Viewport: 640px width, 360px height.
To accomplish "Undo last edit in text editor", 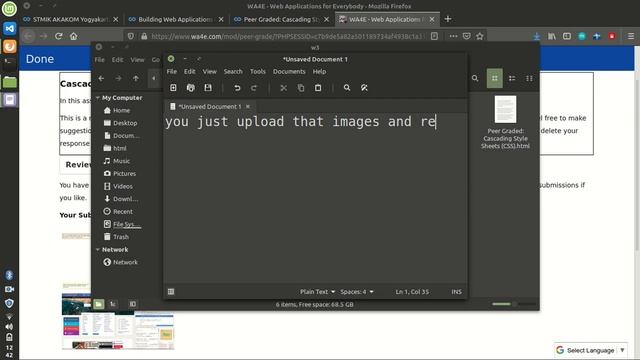I will coord(237,88).
